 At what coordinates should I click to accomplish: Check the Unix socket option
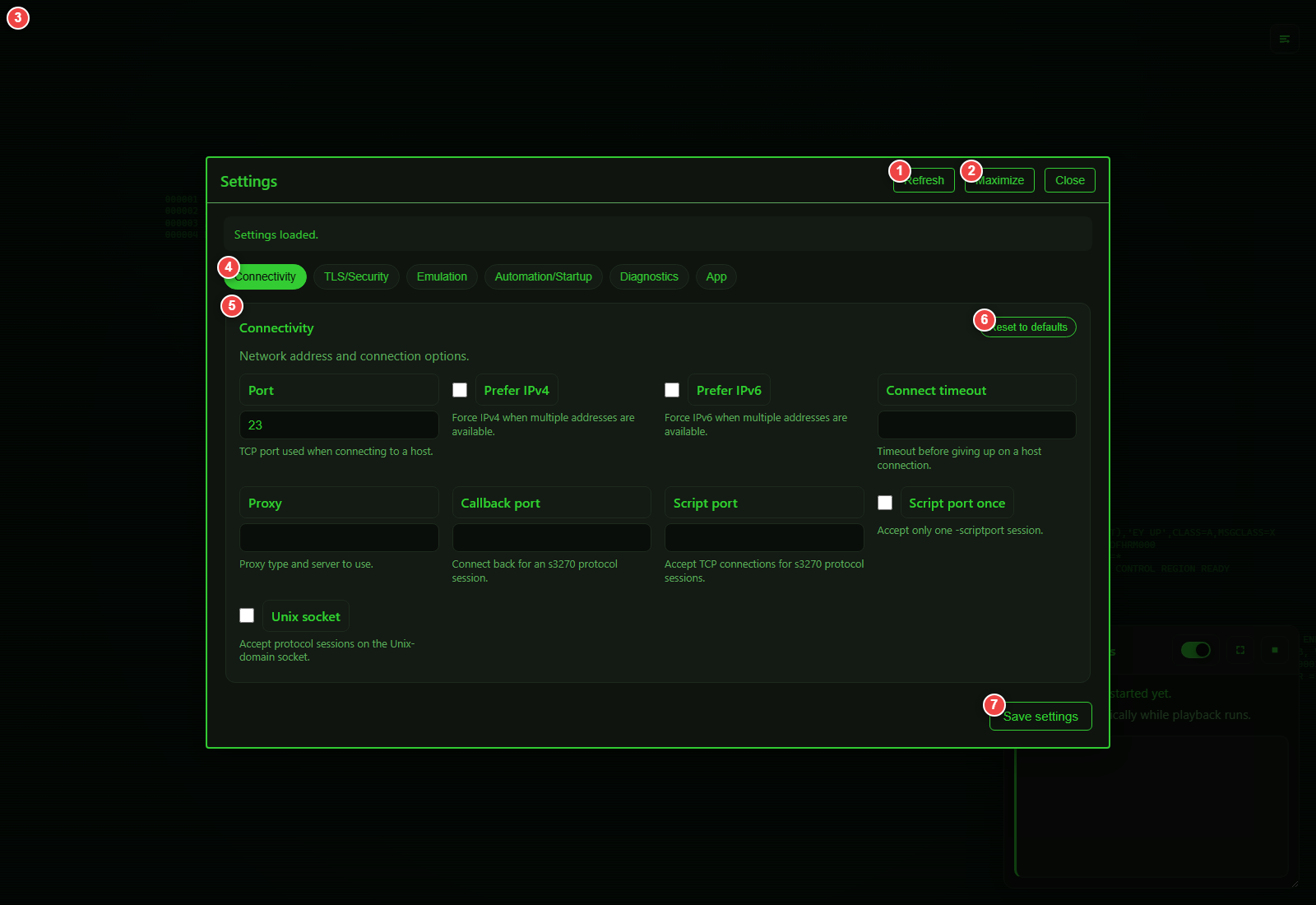pyautogui.click(x=247, y=615)
